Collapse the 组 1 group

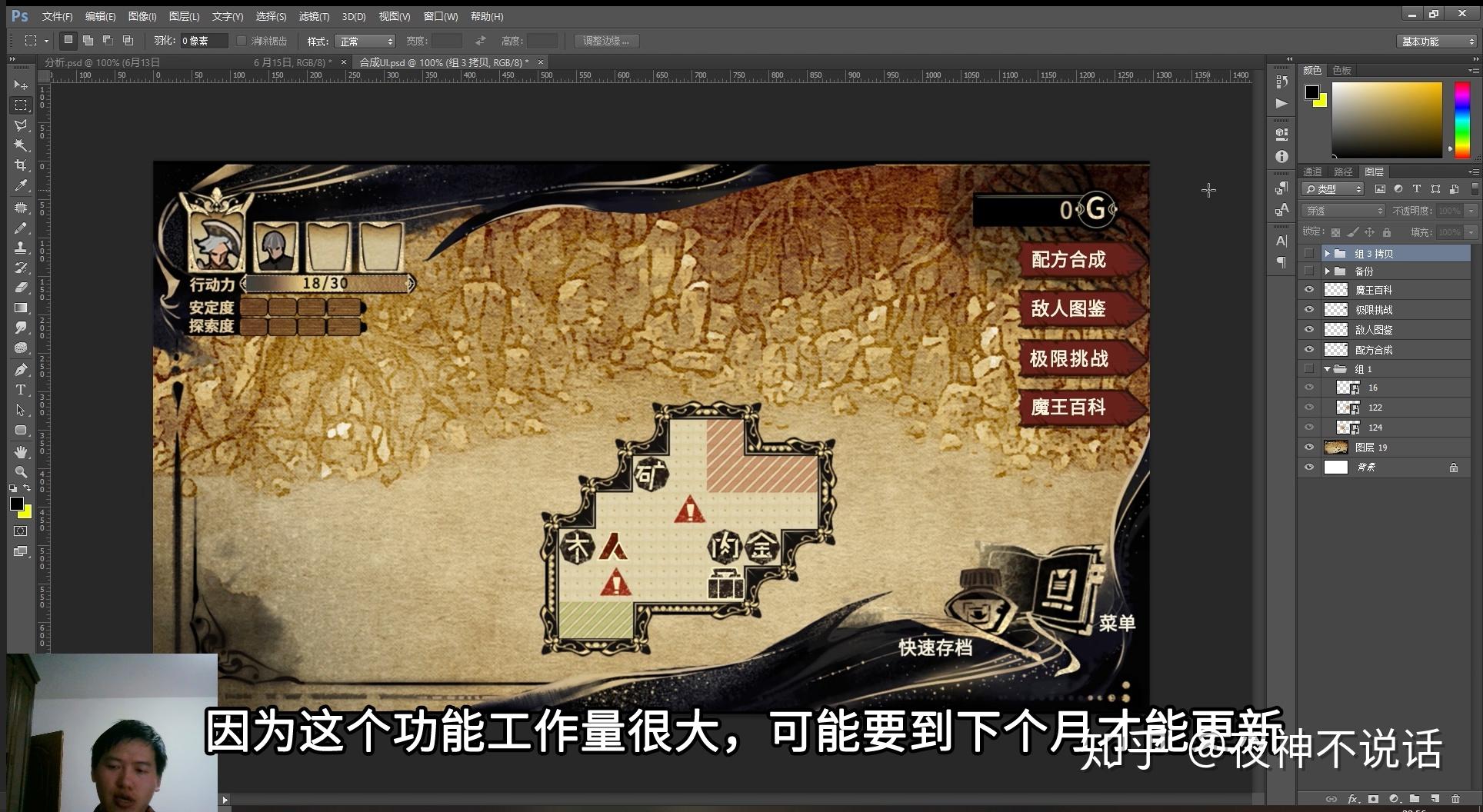[1327, 369]
